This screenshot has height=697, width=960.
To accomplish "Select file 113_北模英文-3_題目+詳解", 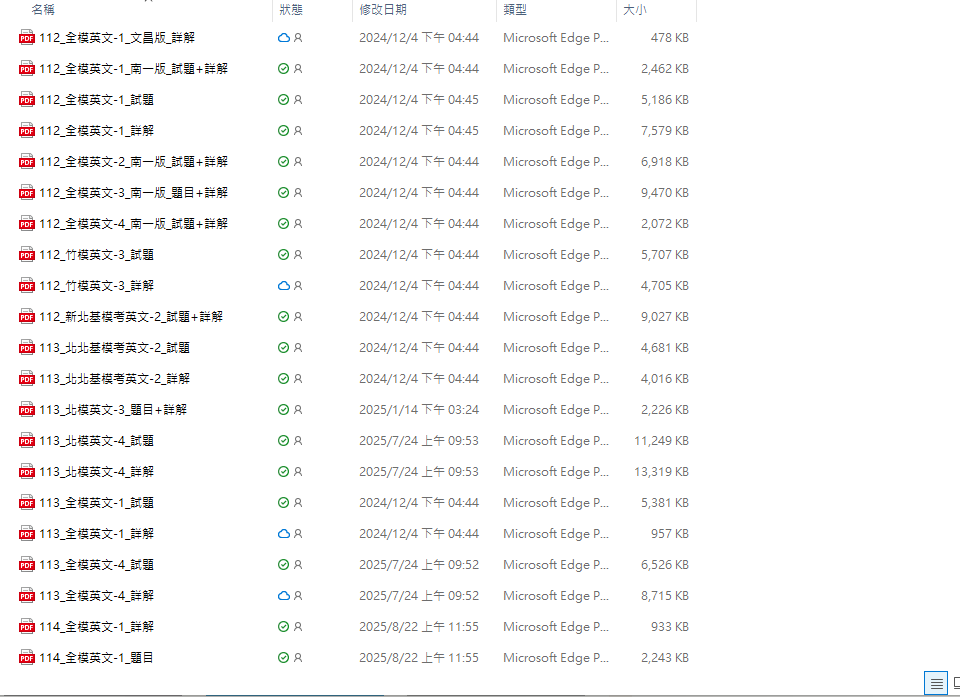I will coord(113,410).
